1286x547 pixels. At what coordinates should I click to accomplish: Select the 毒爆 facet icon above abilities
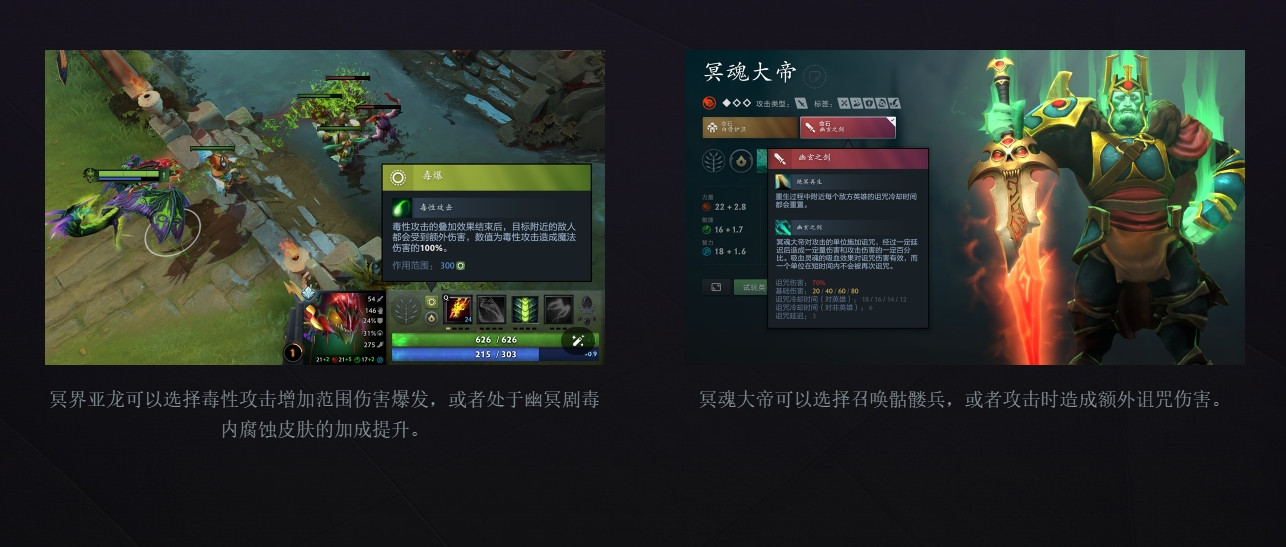point(432,301)
